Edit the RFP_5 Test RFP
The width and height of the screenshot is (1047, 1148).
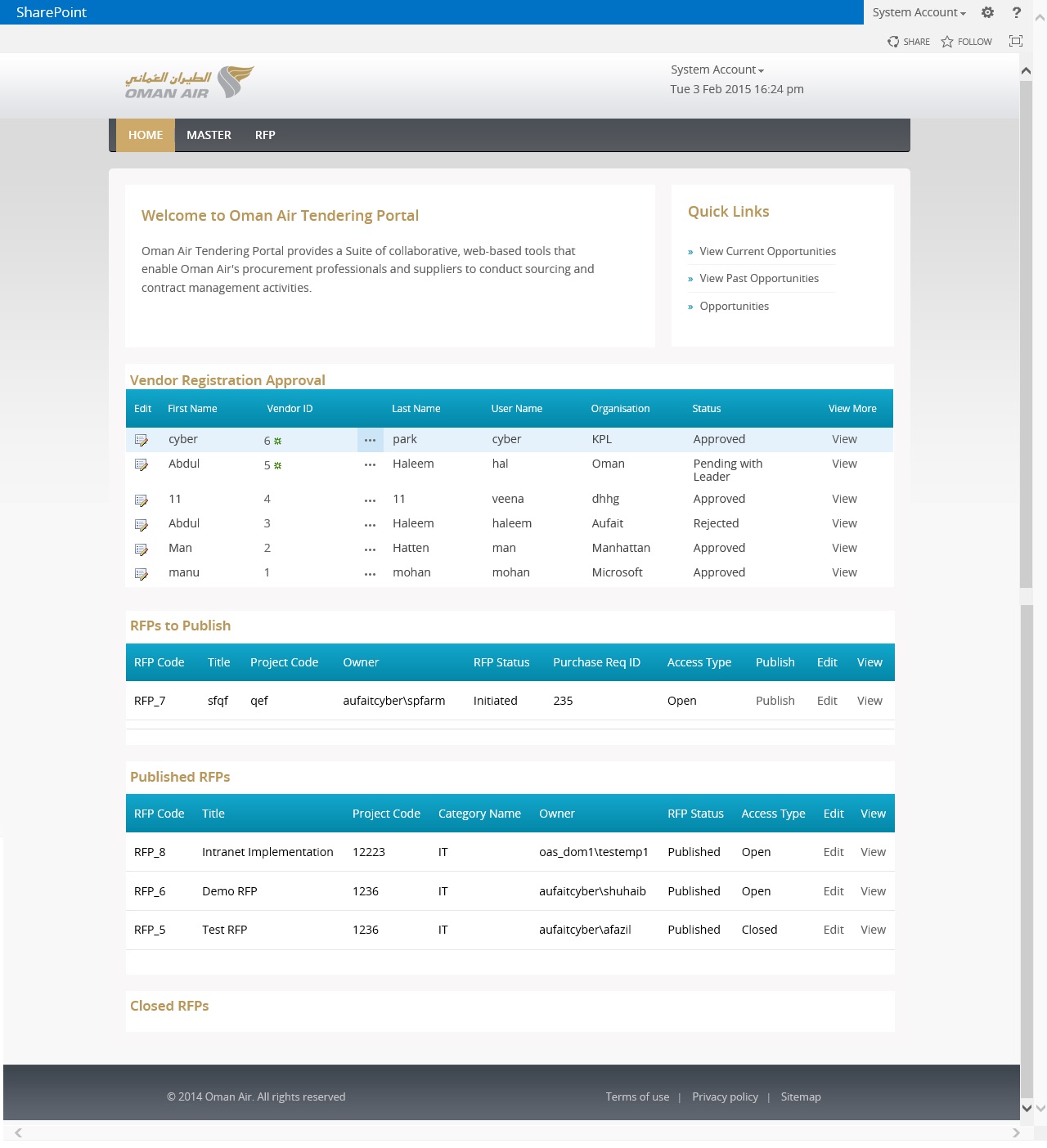tap(834, 930)
